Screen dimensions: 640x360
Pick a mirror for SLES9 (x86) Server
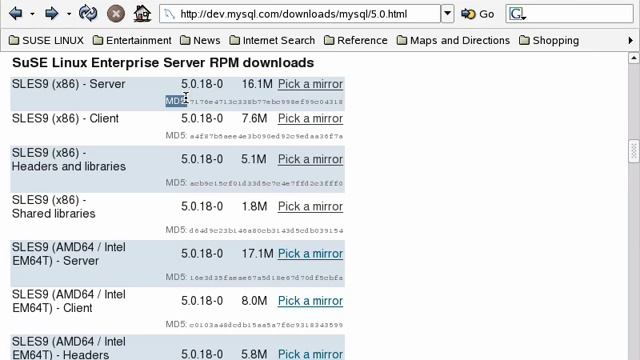(x=310, y=84)
